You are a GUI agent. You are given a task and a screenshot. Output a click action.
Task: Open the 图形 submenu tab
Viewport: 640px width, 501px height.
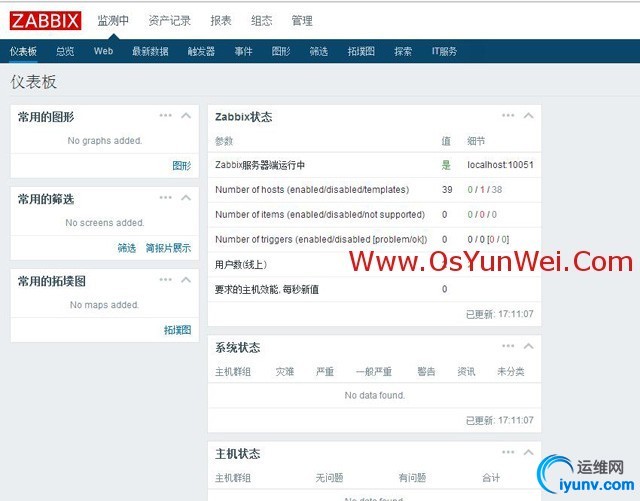point(281,51)
